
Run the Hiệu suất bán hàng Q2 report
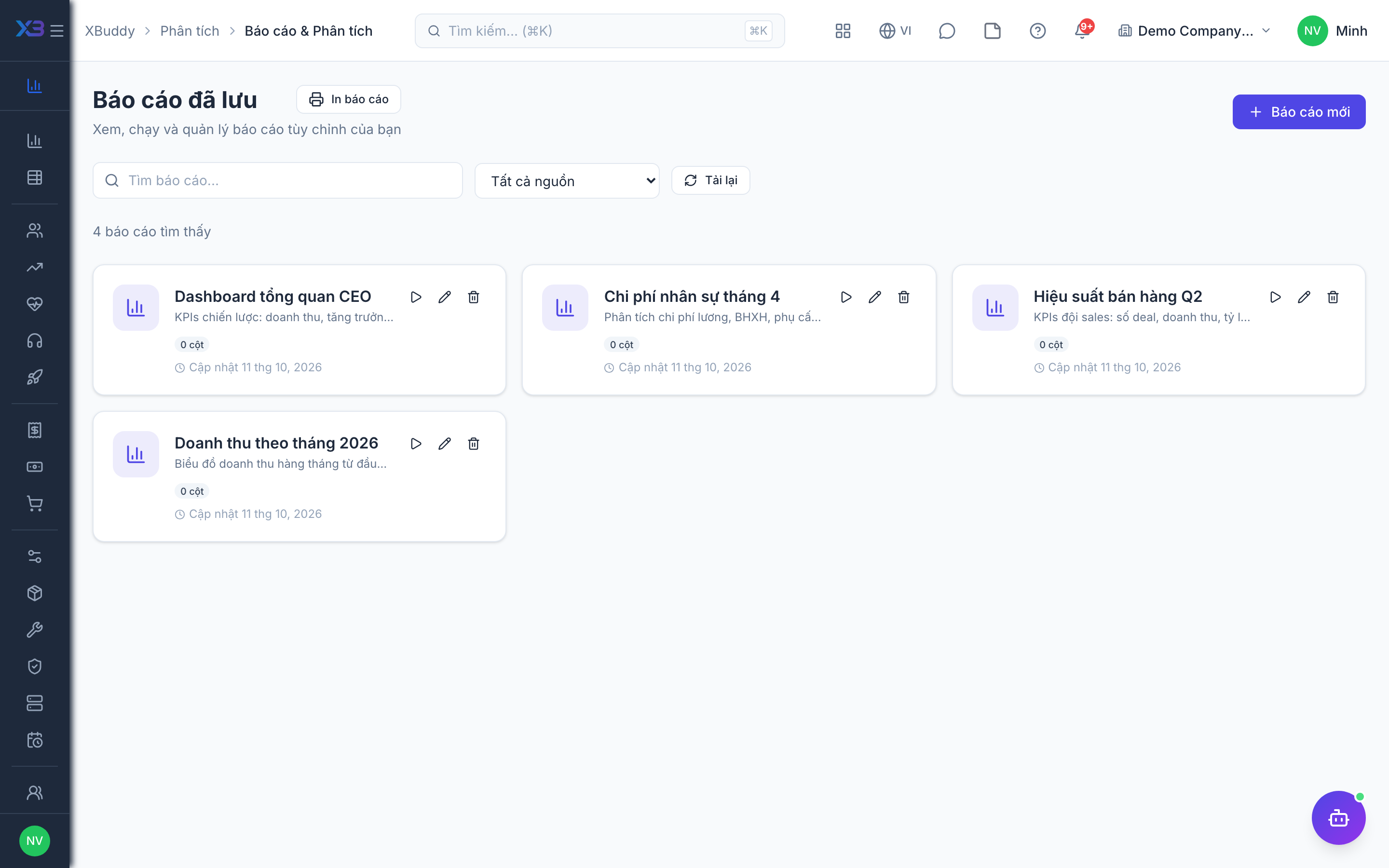pos(1275,297)
